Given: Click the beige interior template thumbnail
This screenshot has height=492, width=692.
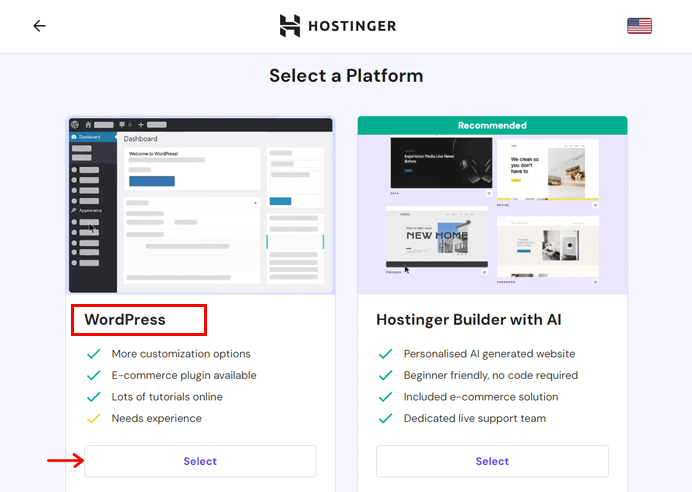Looking at the screenshot, I should pos(548,247).
